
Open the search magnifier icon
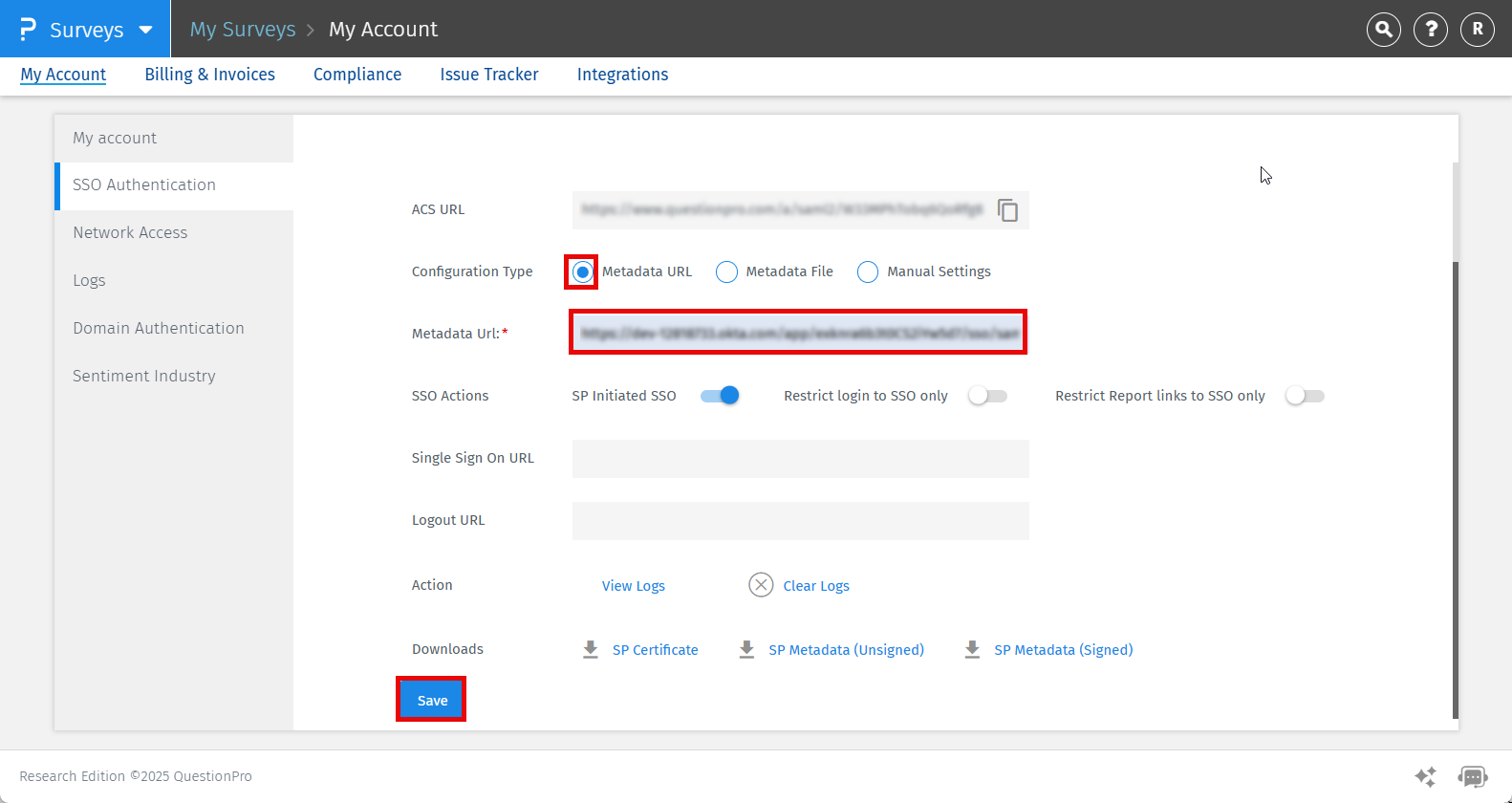tap(1383, 30)
